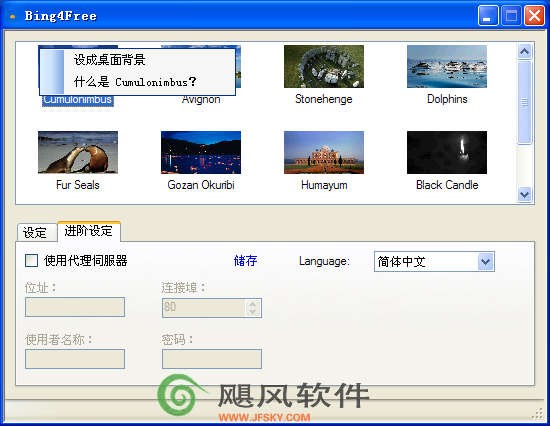This screenshot has width=550, height=426.
Task: Click the Bing4Free title bar icon
Action: click(13, 16)
